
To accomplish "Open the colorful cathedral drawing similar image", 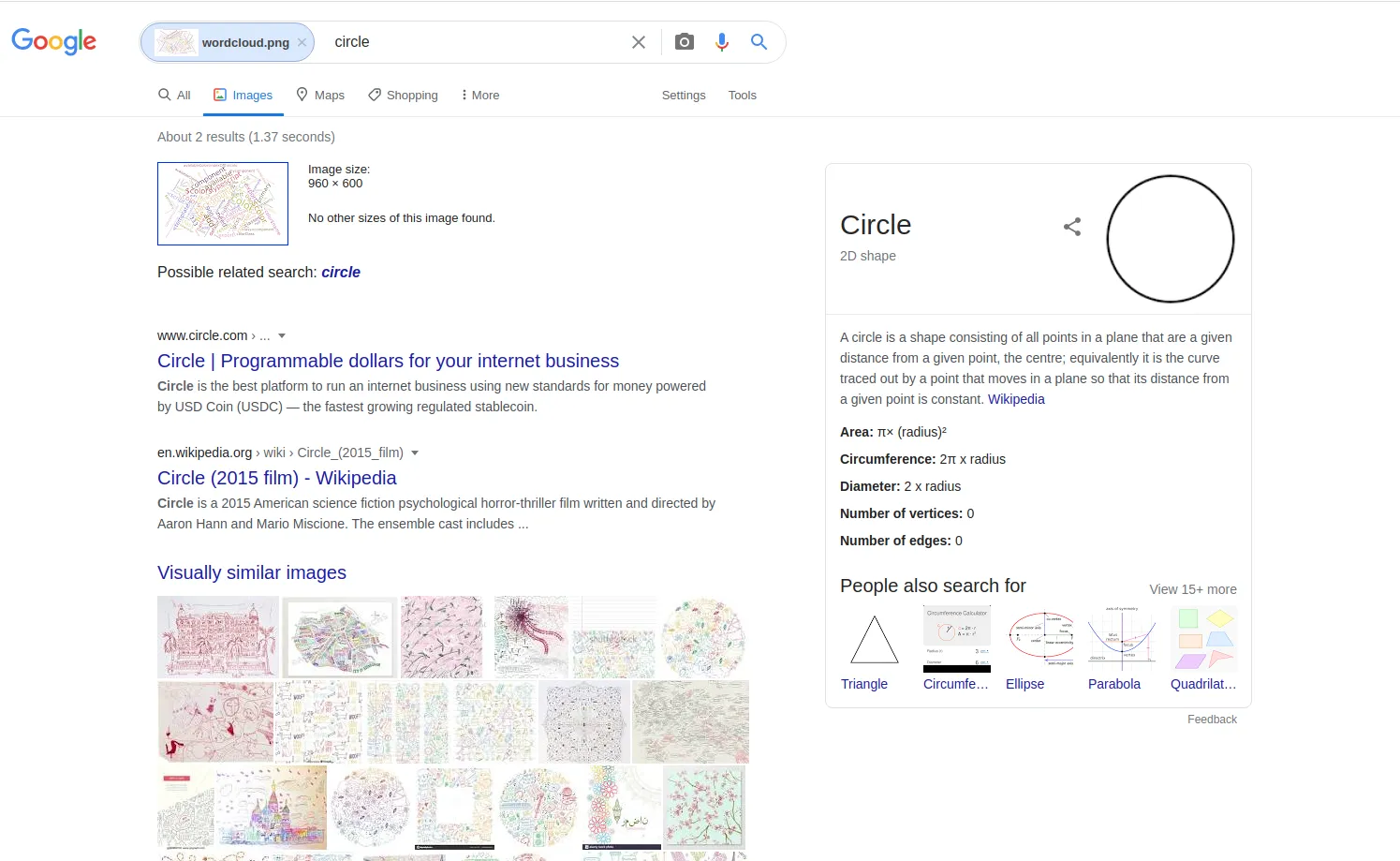I will click(272, 808).
